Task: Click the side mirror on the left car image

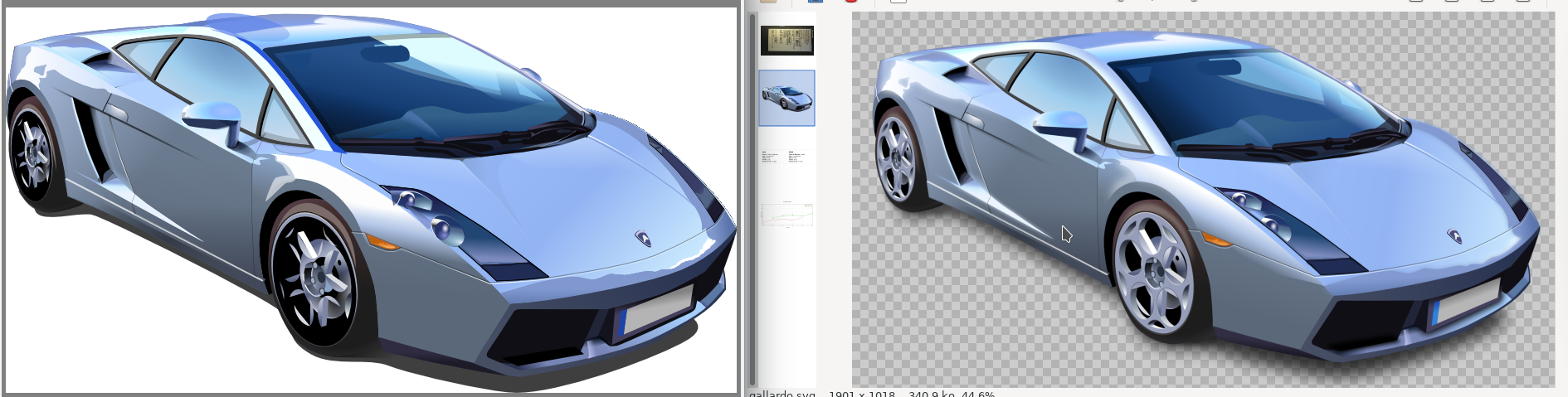Action: (x=212, y=117)
